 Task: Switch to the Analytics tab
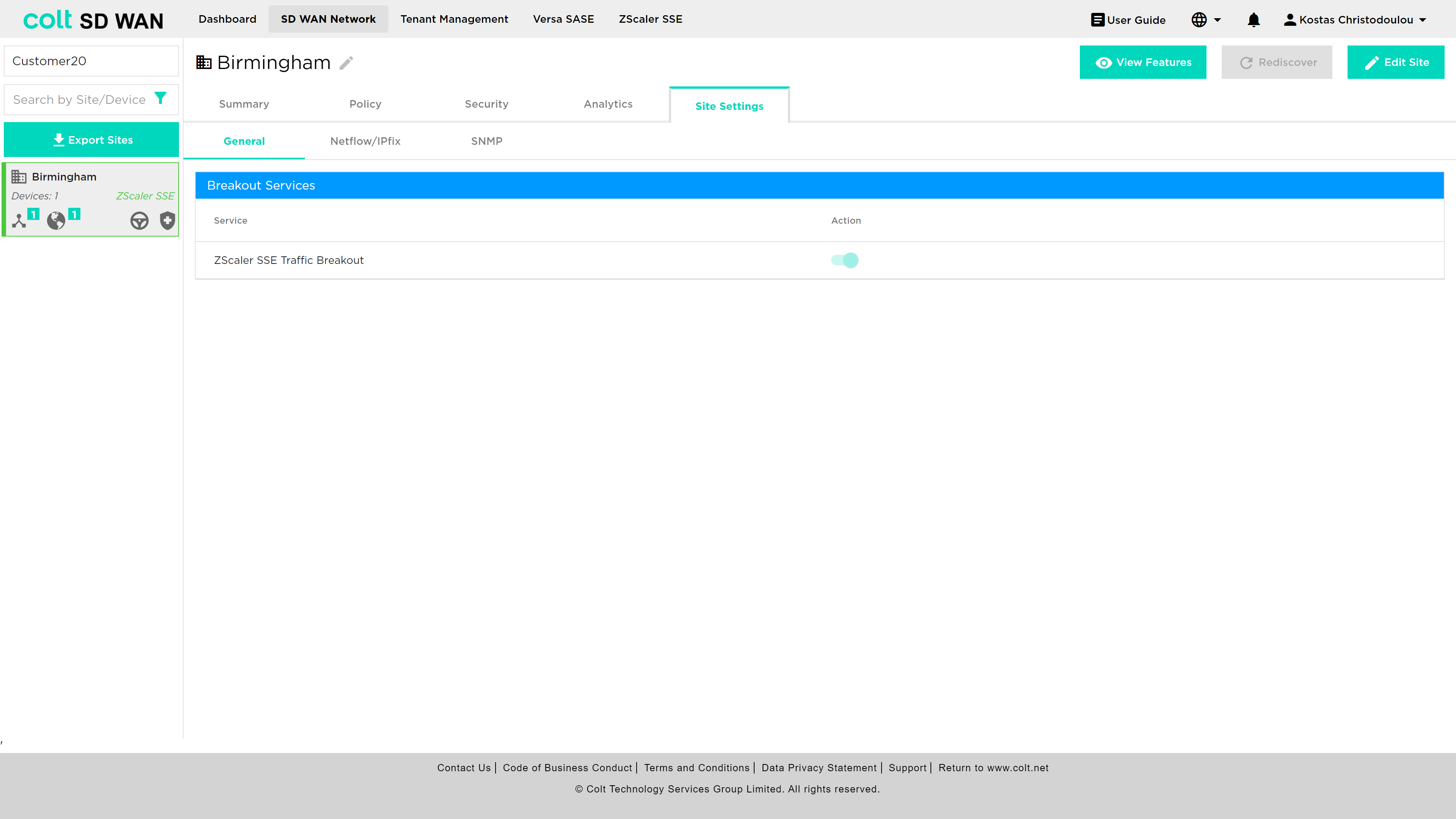coord(608,104)
